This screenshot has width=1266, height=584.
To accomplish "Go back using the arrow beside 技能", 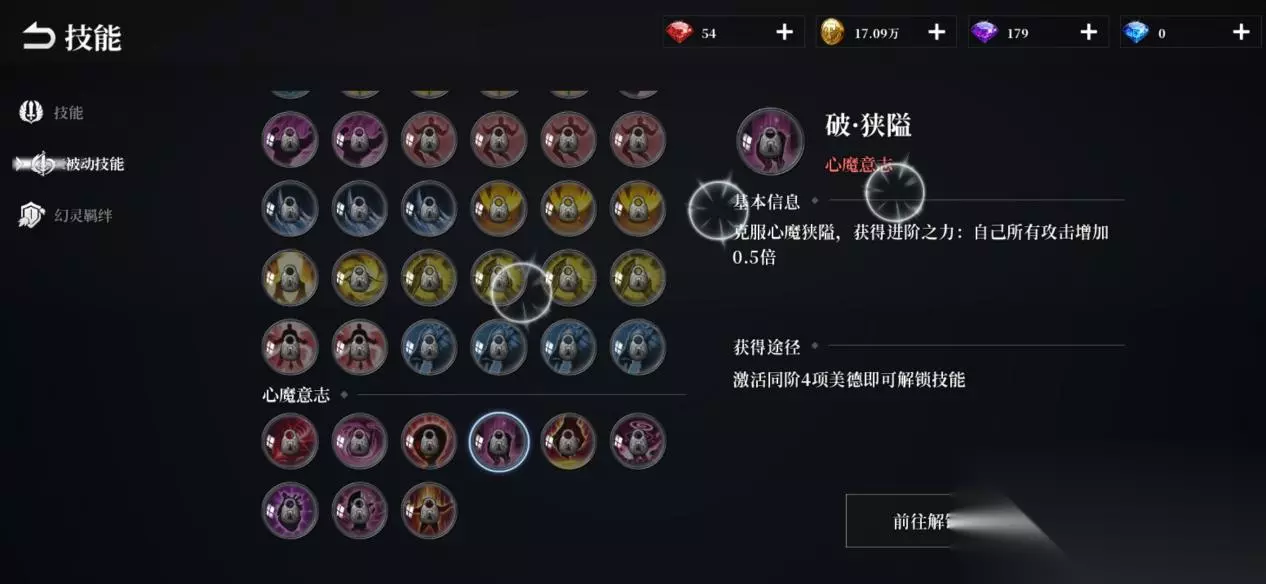I will coord(38,38).
